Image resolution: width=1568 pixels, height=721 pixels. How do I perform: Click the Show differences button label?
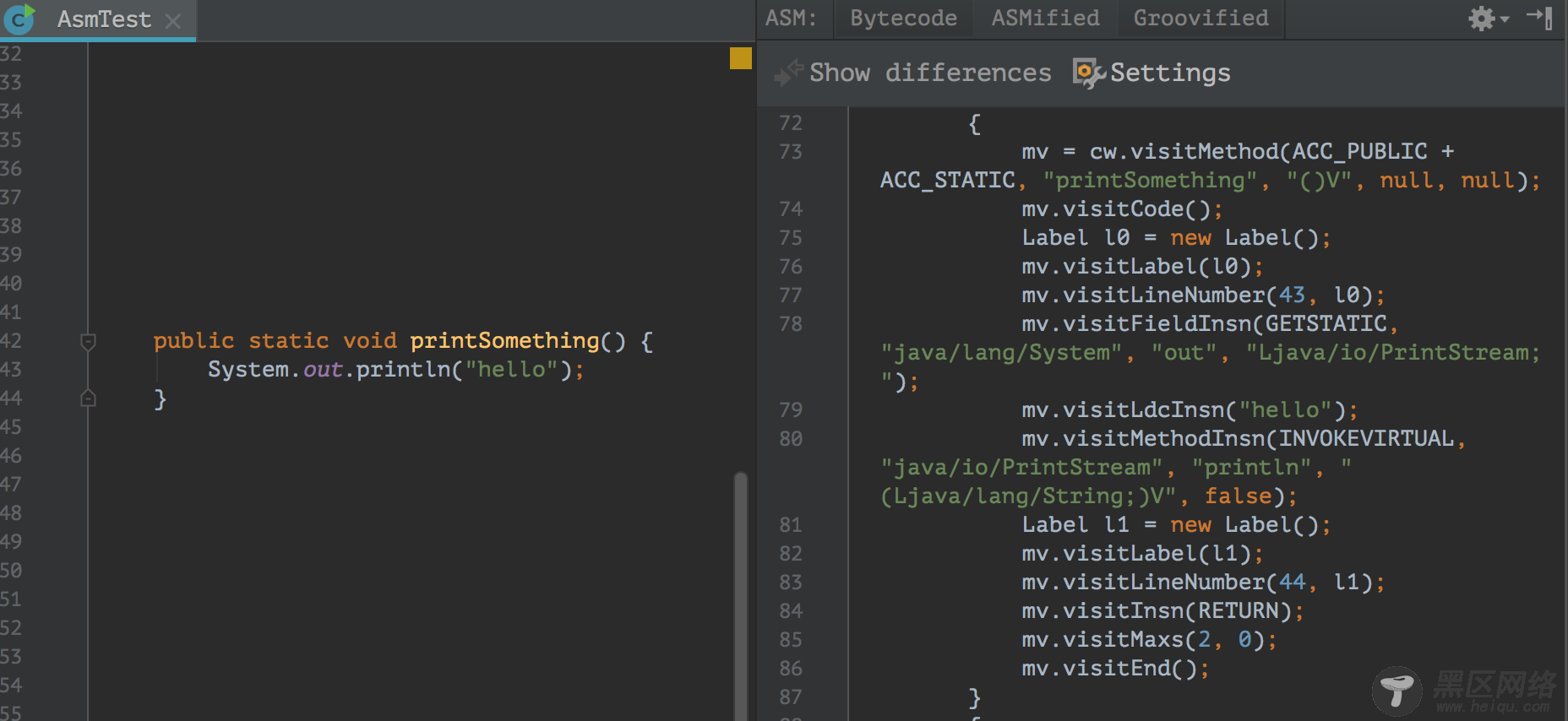click(x=930, y=73)
